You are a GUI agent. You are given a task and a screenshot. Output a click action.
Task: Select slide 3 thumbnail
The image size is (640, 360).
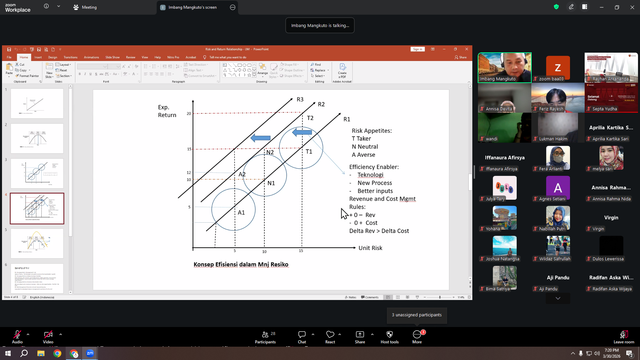(x=37, y=173)
